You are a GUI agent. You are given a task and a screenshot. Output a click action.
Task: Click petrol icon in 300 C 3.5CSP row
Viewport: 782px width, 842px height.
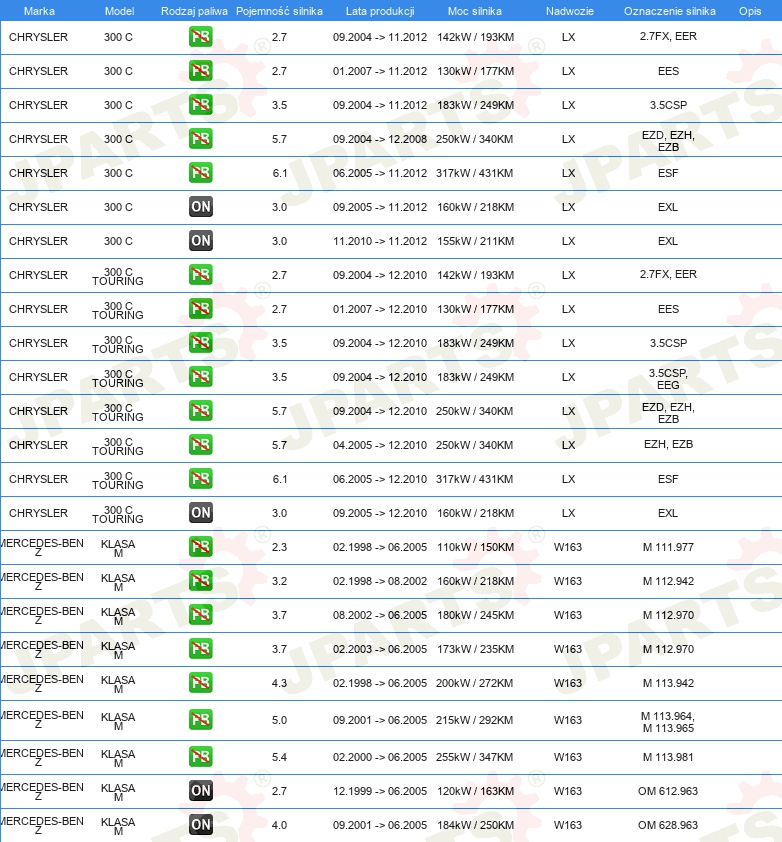[200, 105]
